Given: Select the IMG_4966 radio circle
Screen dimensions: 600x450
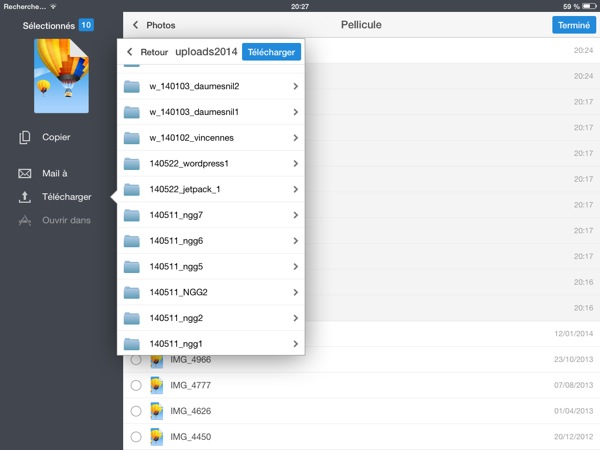Looking at the screenshot, I should [x=136, y=360].
